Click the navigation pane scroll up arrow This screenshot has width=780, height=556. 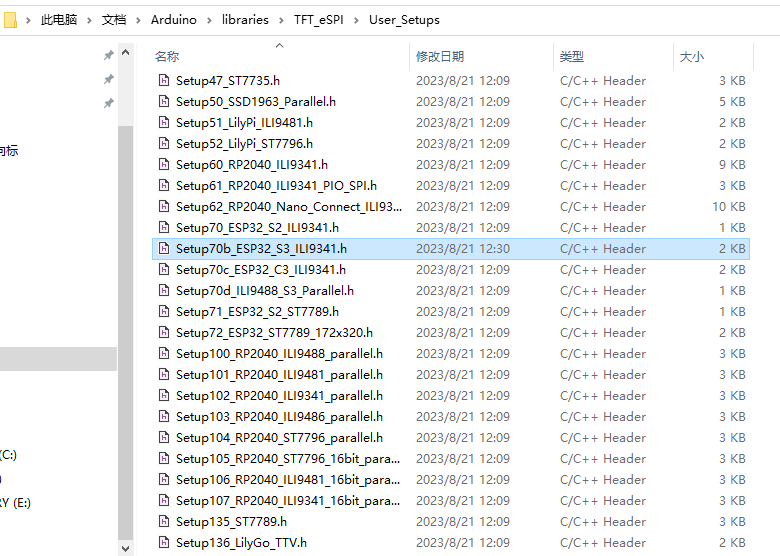click(x=125, y=52)
